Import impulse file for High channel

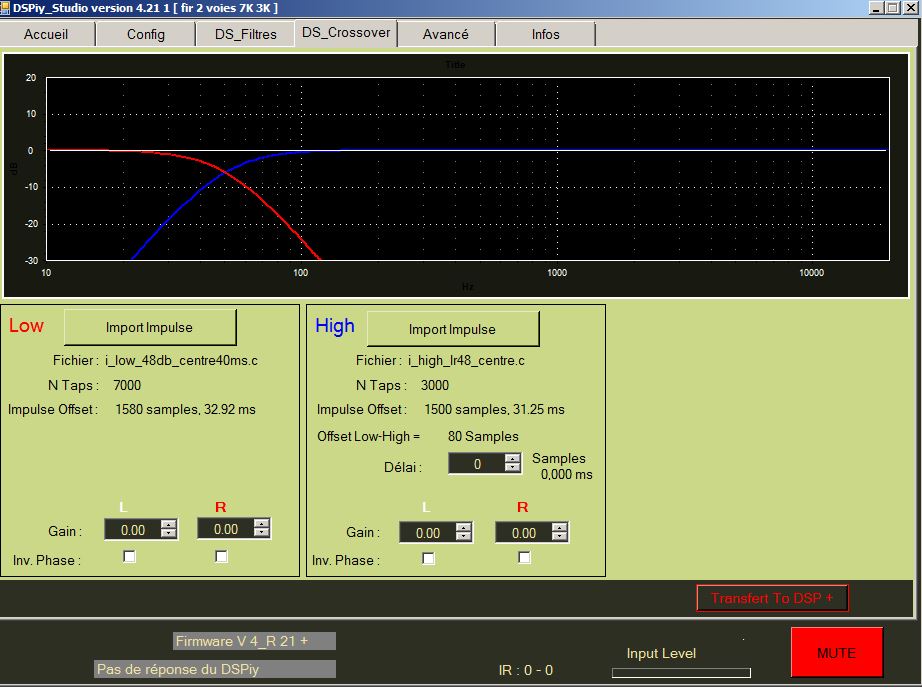452,329
